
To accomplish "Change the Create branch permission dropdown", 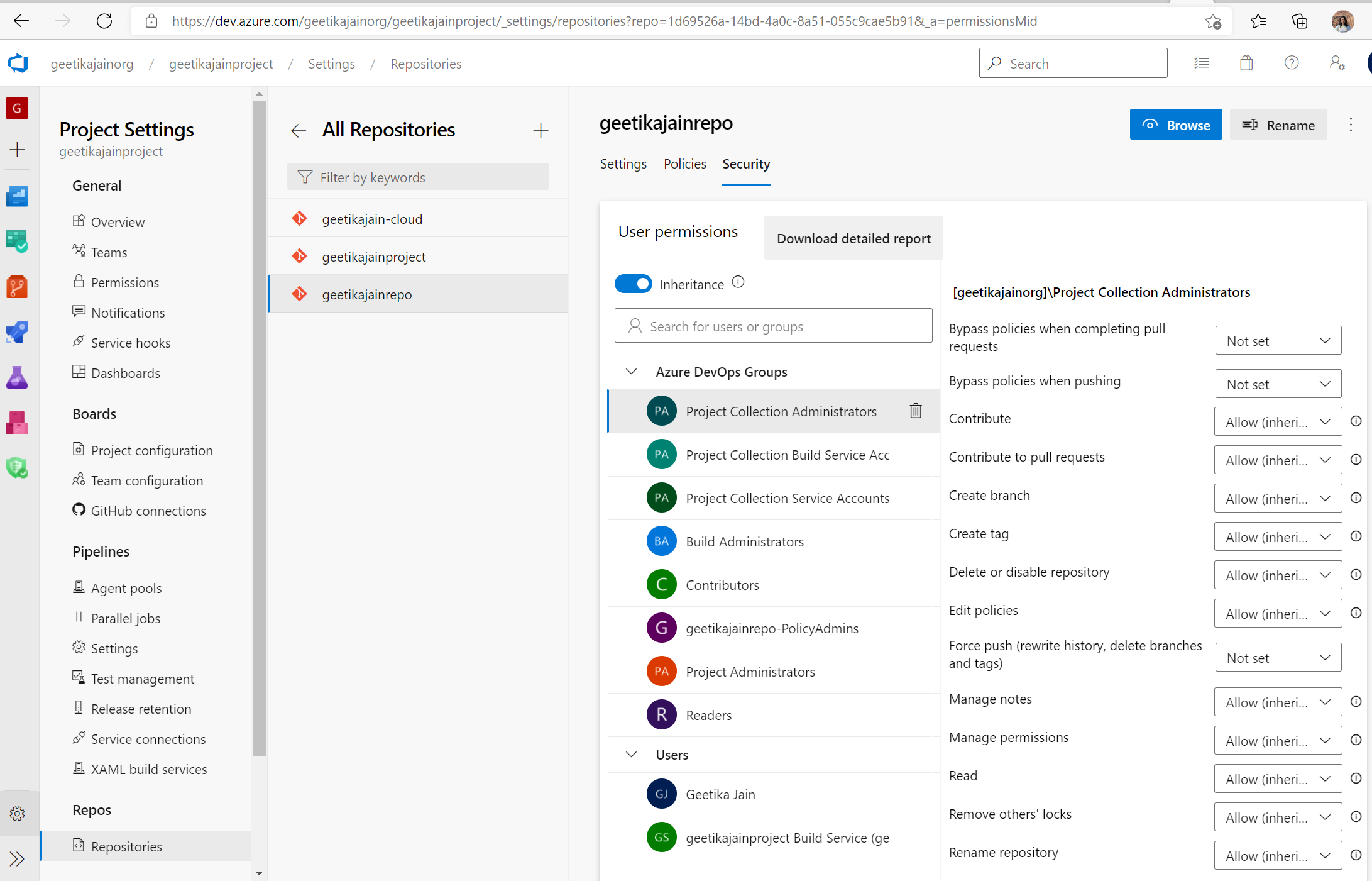I will pyautogui.click(x=1278, y=498).
